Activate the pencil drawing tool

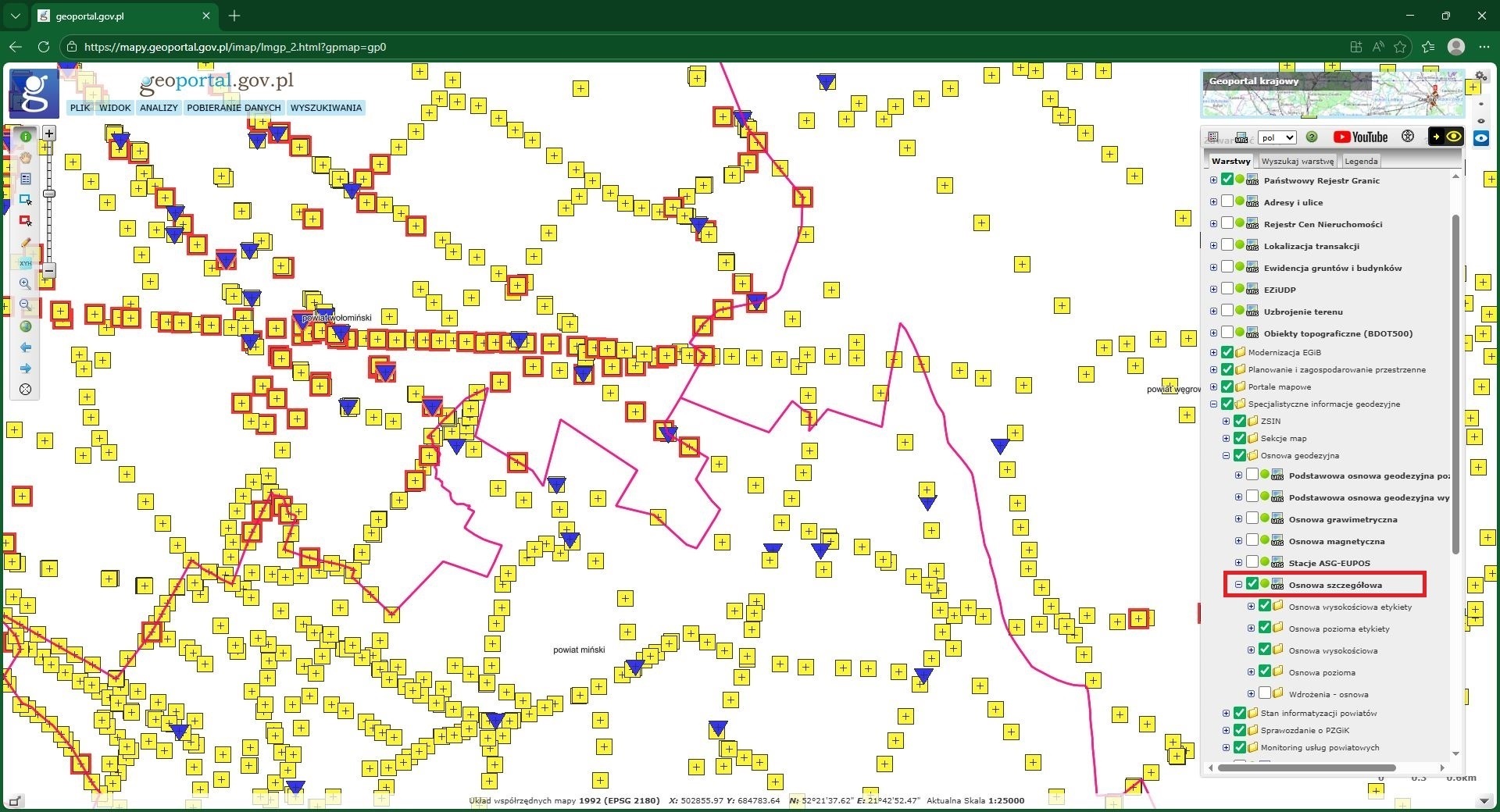coord(25,243)
